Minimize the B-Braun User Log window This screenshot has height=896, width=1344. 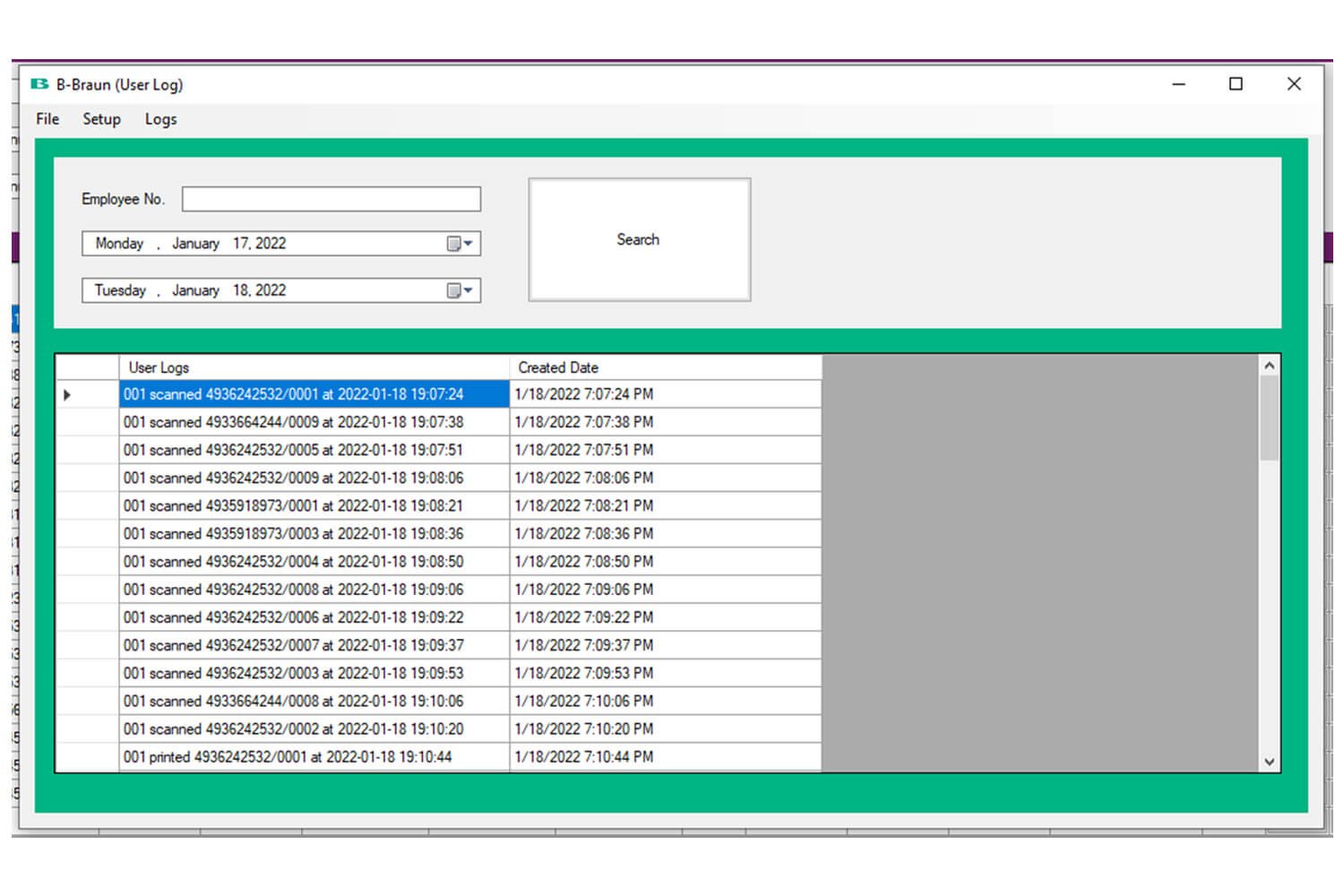[x=1178, y=84]
